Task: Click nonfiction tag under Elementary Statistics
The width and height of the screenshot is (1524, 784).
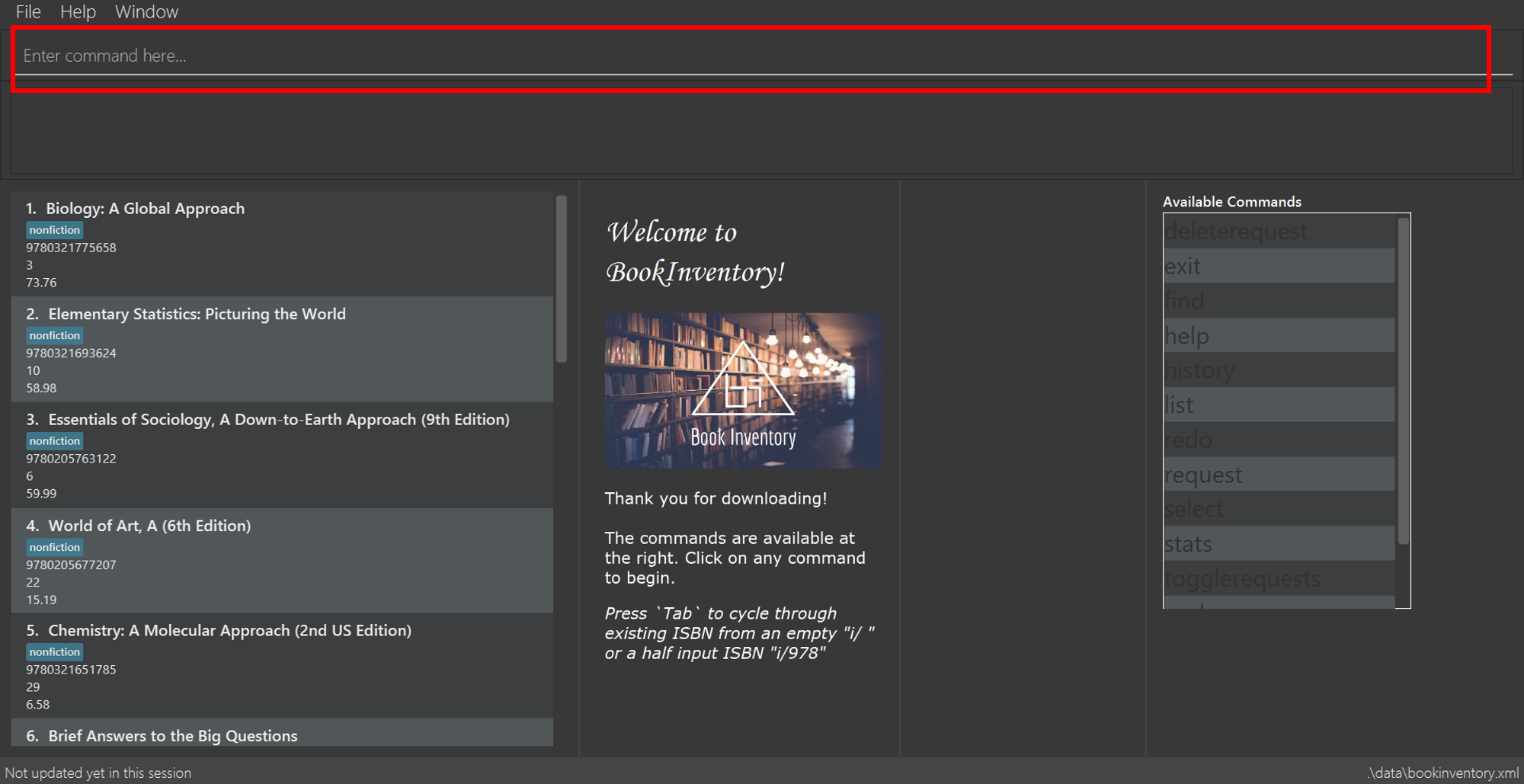Action: click(x=55, y=336)
